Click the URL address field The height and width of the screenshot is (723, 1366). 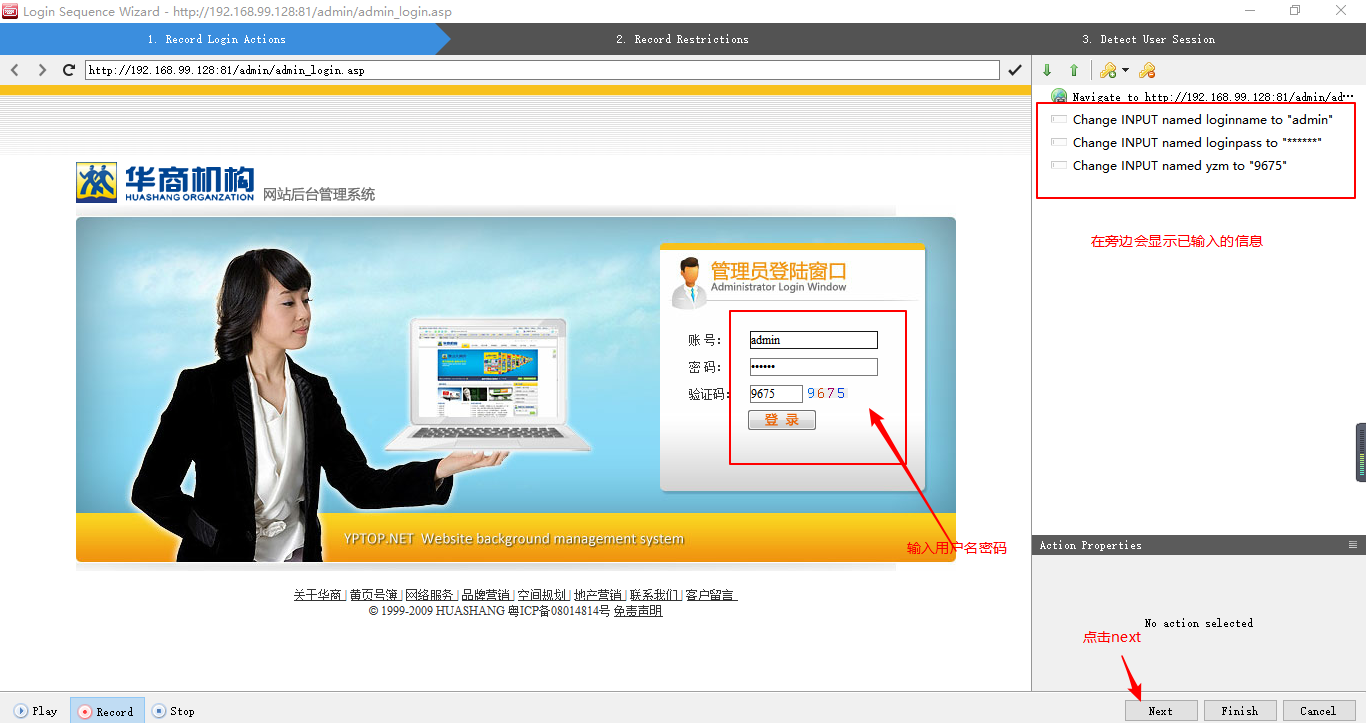[540, 70]
